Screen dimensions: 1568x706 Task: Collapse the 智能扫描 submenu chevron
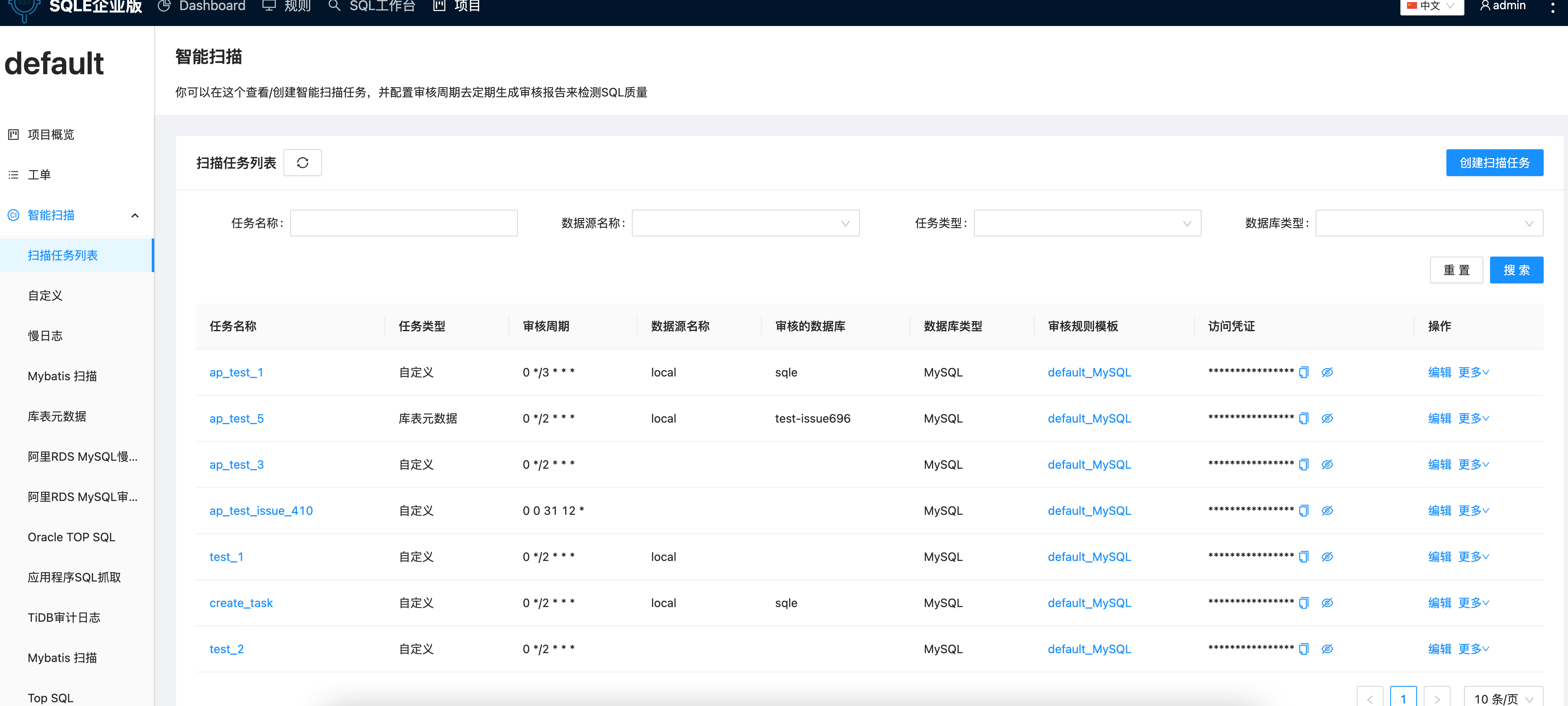coord(135,216)
